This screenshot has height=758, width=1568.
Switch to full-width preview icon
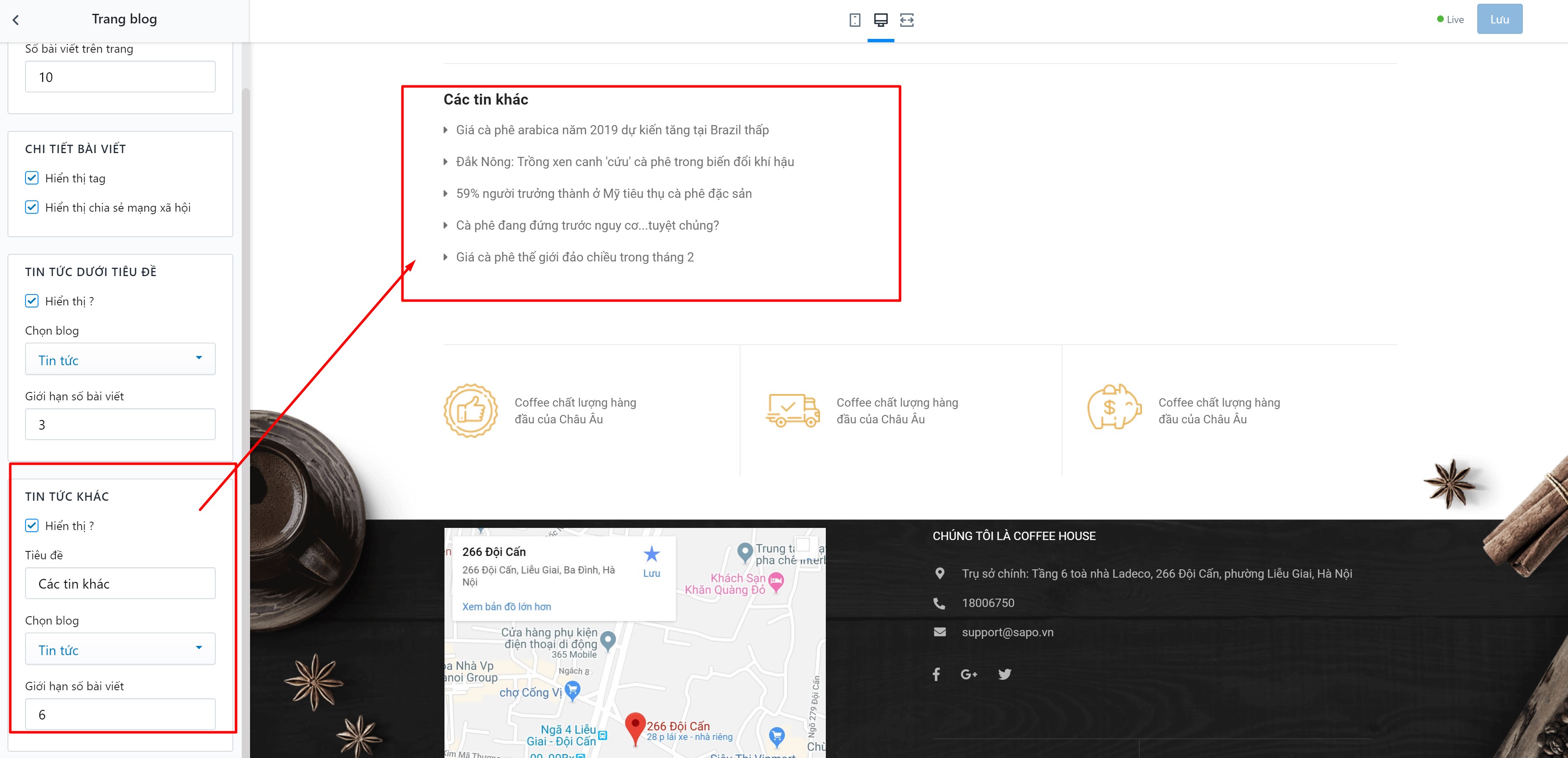click(907, 20)
